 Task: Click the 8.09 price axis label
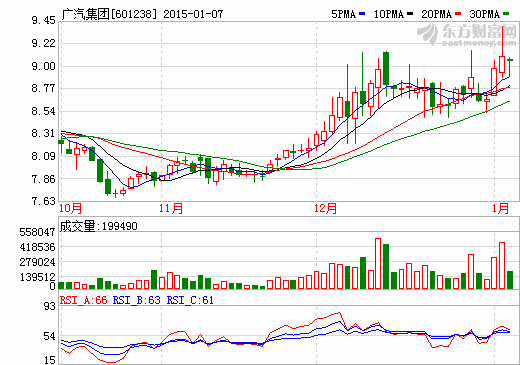coord(44,156)
